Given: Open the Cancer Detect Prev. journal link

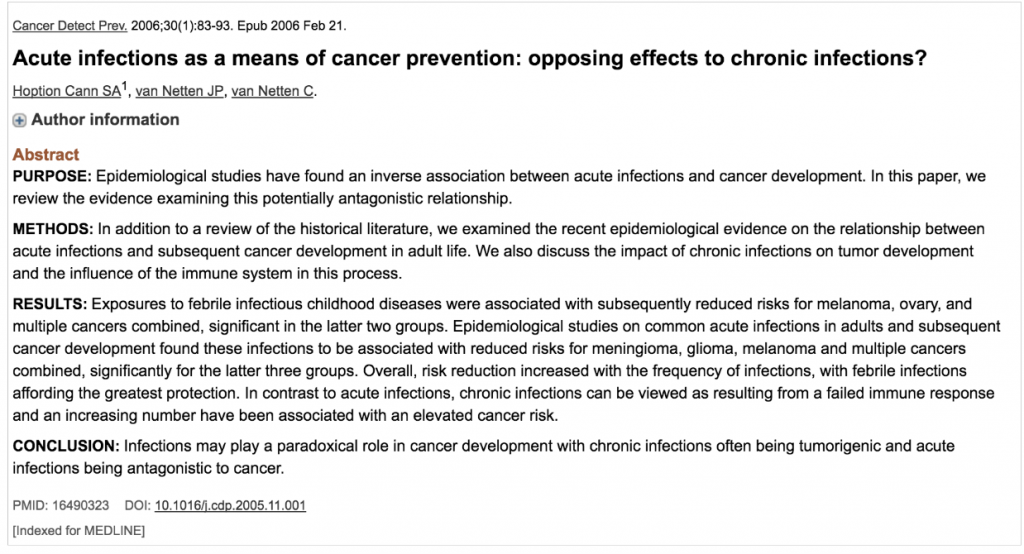Looking at the screenshot, I should pos(70,26).
